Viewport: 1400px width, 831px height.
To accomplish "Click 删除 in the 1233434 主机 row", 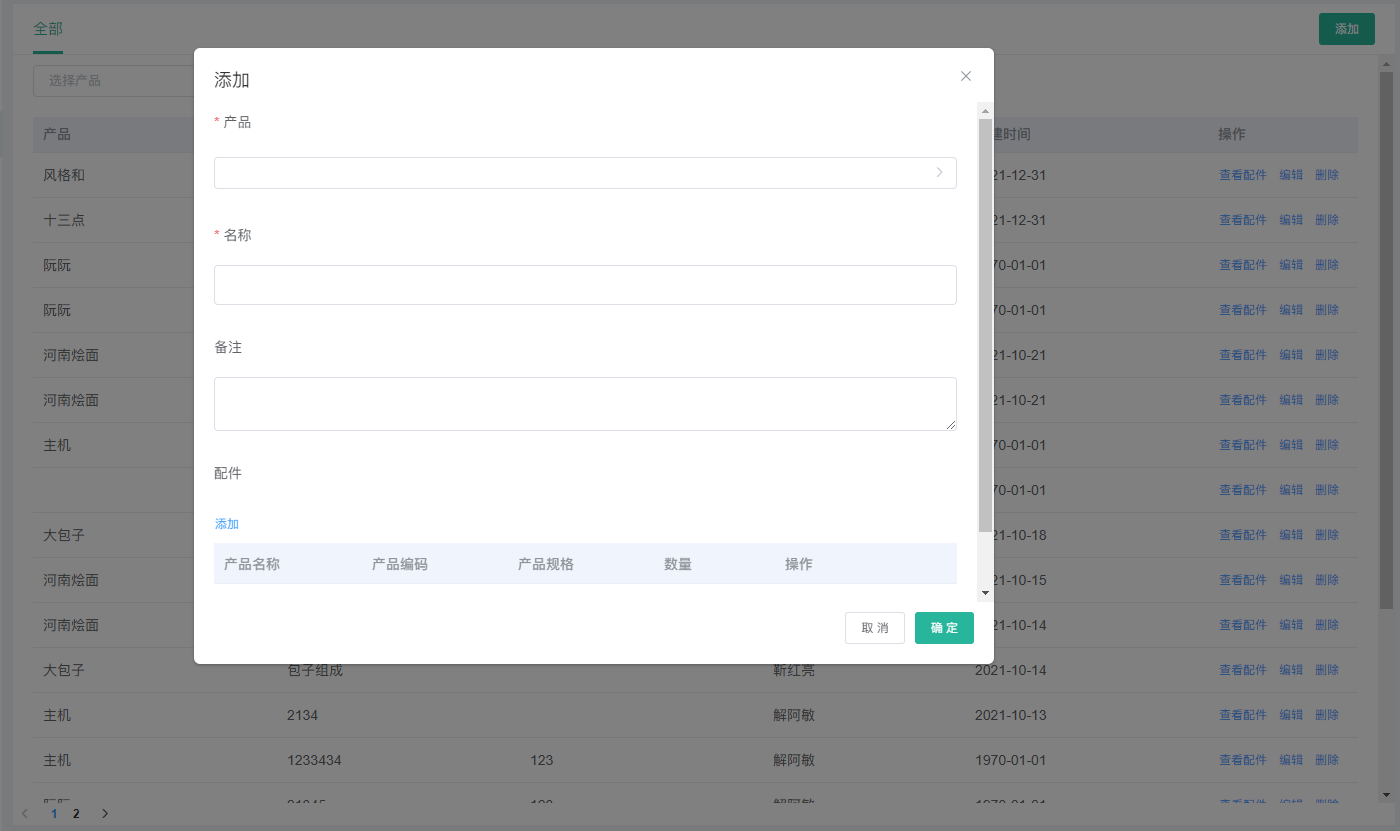I will coord(1327,760).
